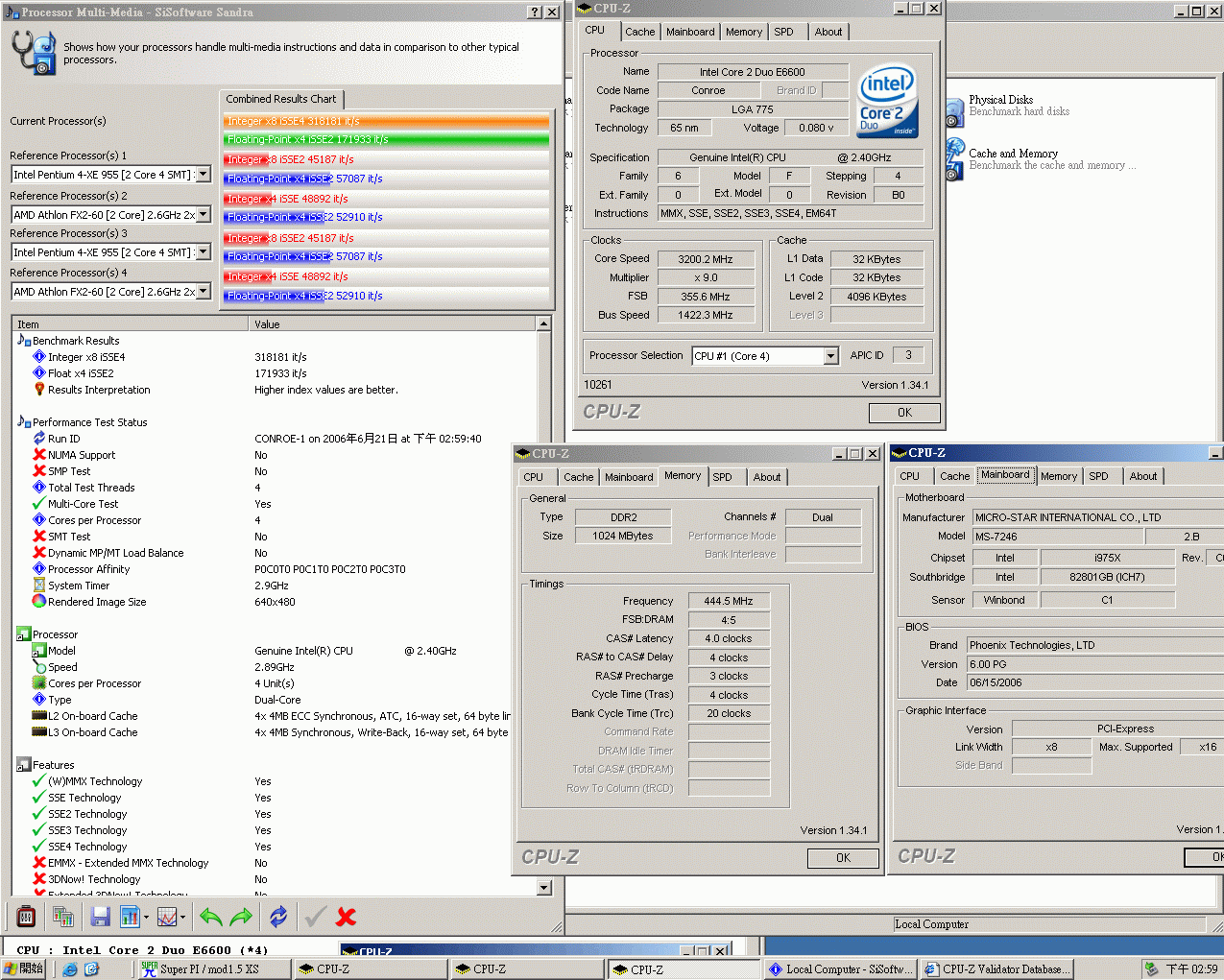Open Reference Processor 3 dropdown
Viewport: 1224px width, 980px height.
click(204, 251)
